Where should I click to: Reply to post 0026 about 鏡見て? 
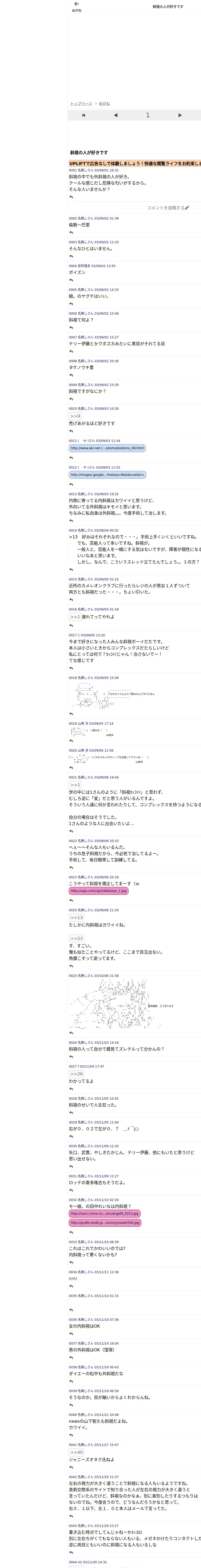(x=71, y=1057)
